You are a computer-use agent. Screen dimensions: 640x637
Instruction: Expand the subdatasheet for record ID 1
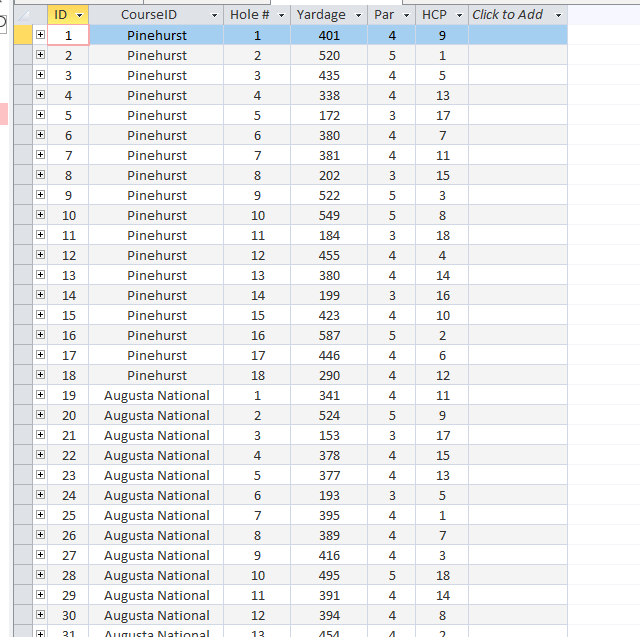pos(40,35)
